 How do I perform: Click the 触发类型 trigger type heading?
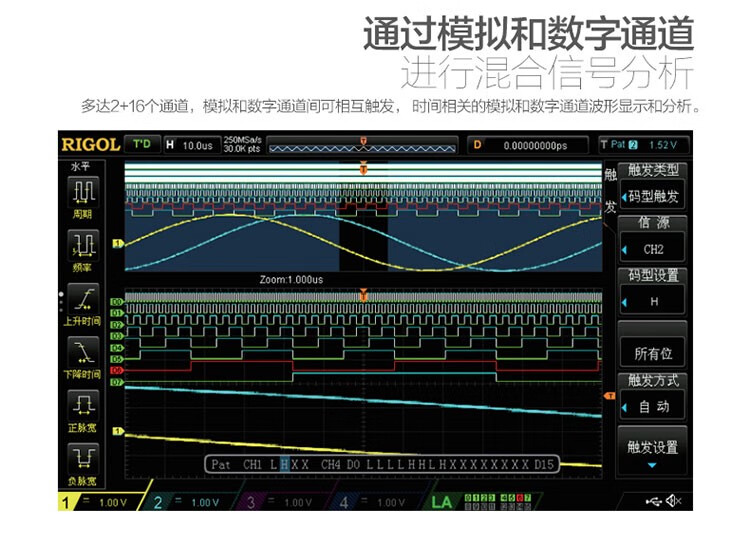tap(653, 170)
